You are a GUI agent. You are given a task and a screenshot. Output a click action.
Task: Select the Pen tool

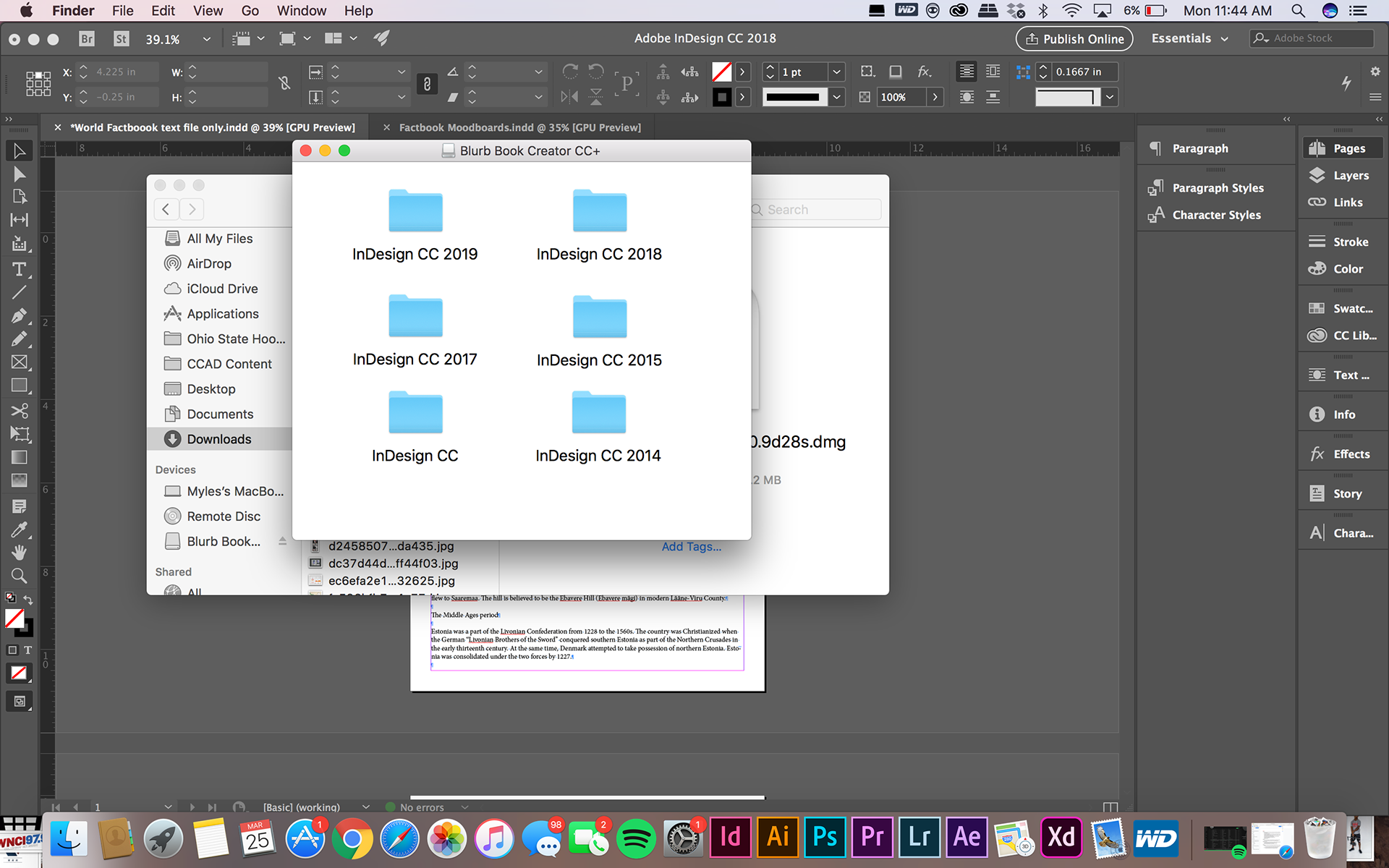tap(20, 316)
